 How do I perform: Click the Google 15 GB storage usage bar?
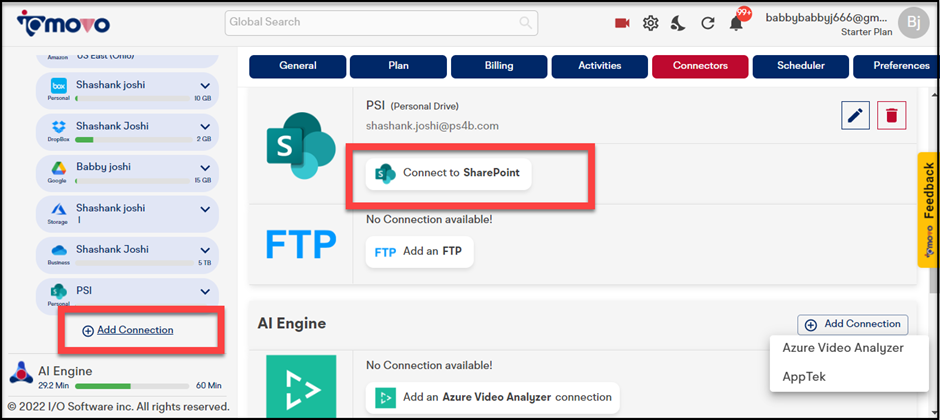click(x=132, y=180)
